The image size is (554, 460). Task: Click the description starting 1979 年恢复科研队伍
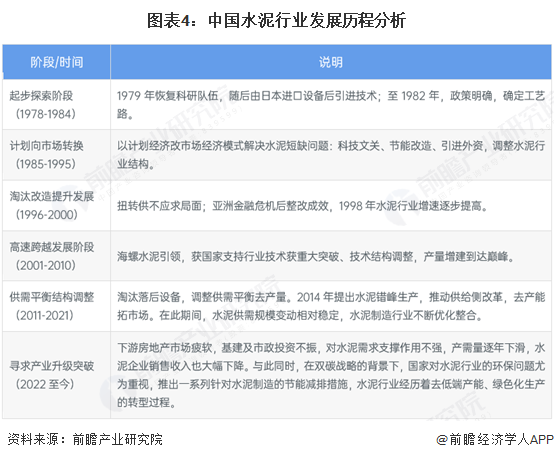click(x=331, y=105)
